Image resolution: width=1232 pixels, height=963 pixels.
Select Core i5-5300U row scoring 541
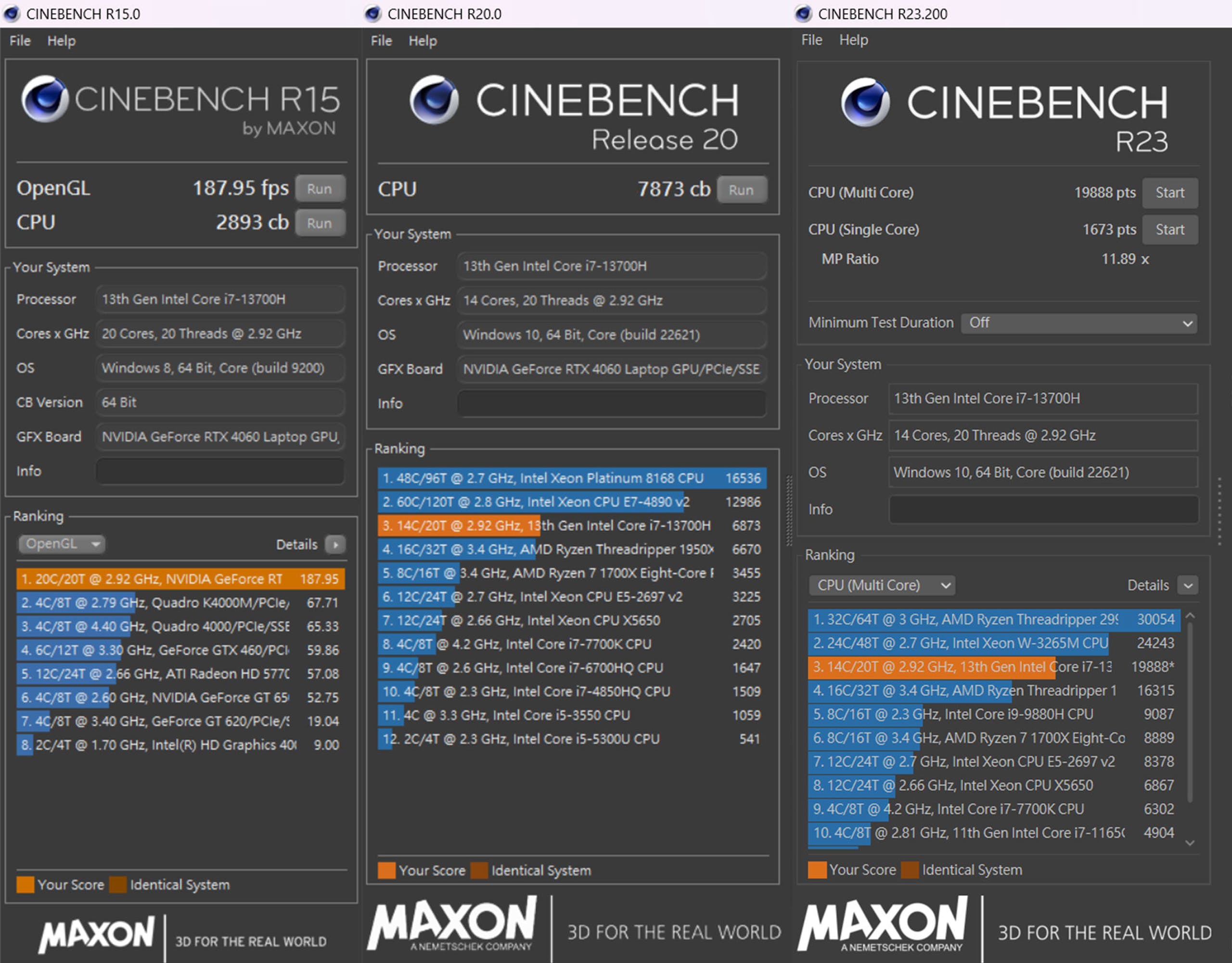572,738
